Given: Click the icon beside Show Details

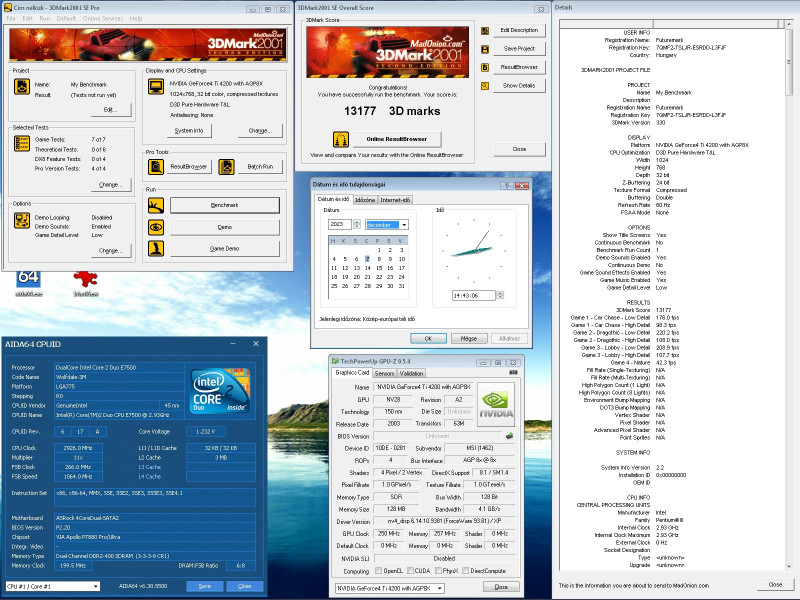Looking at the screenshot, I should tap(485, 86).
